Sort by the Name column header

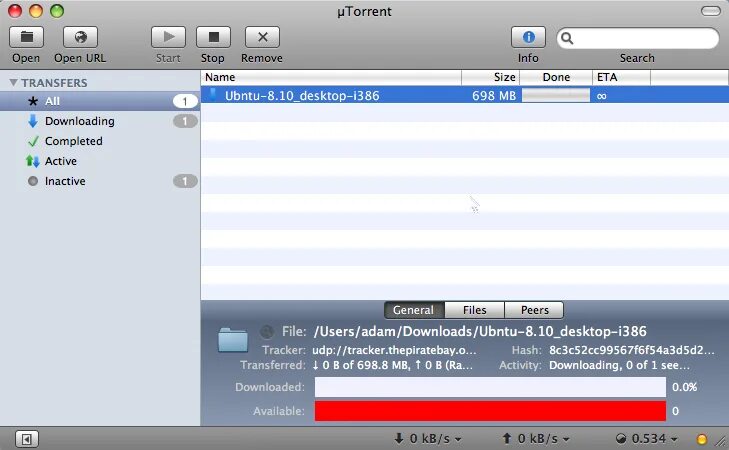point(331,77)
